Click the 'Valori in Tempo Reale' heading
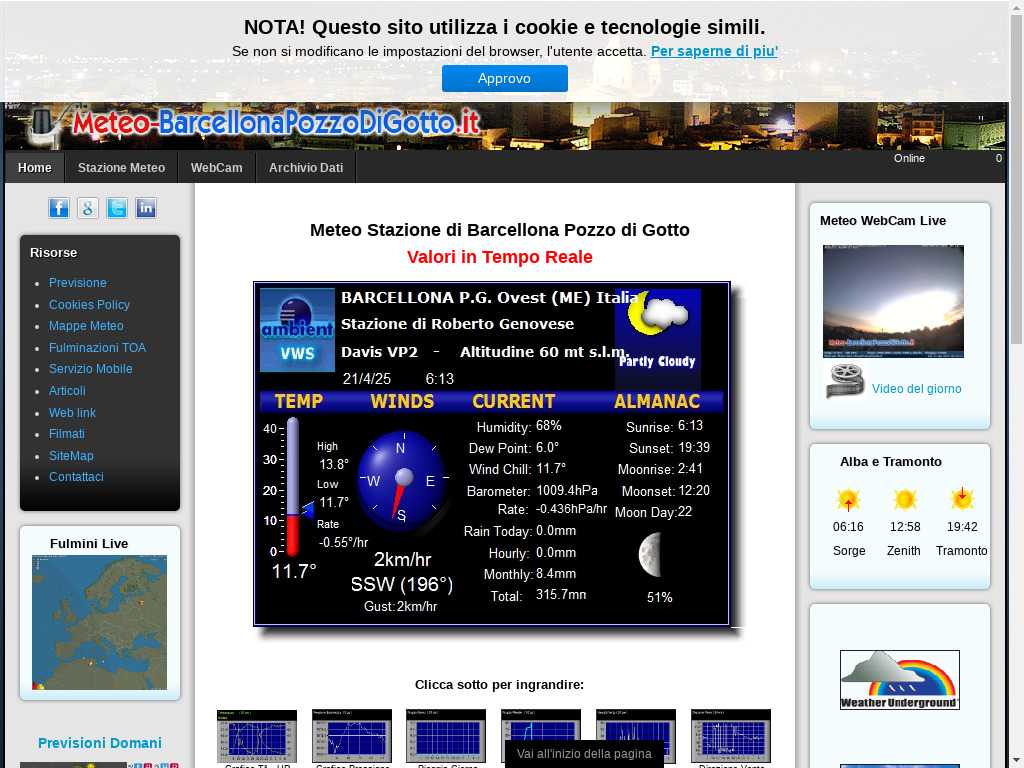 tap(500, 257)
